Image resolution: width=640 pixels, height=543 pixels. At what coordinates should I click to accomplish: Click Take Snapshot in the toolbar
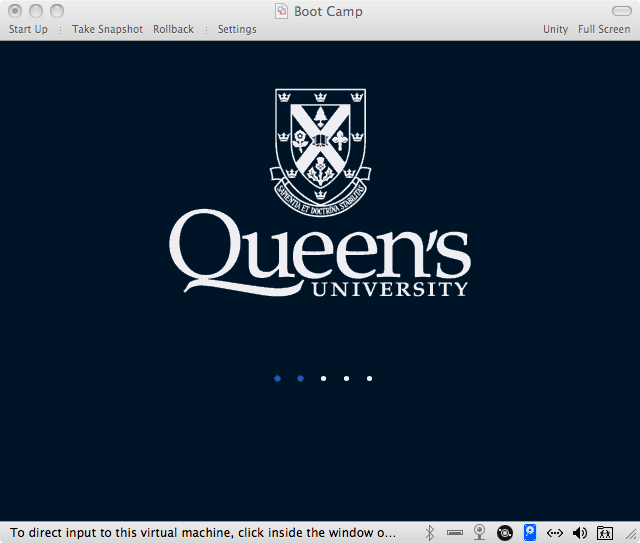(x=107, y=29)
